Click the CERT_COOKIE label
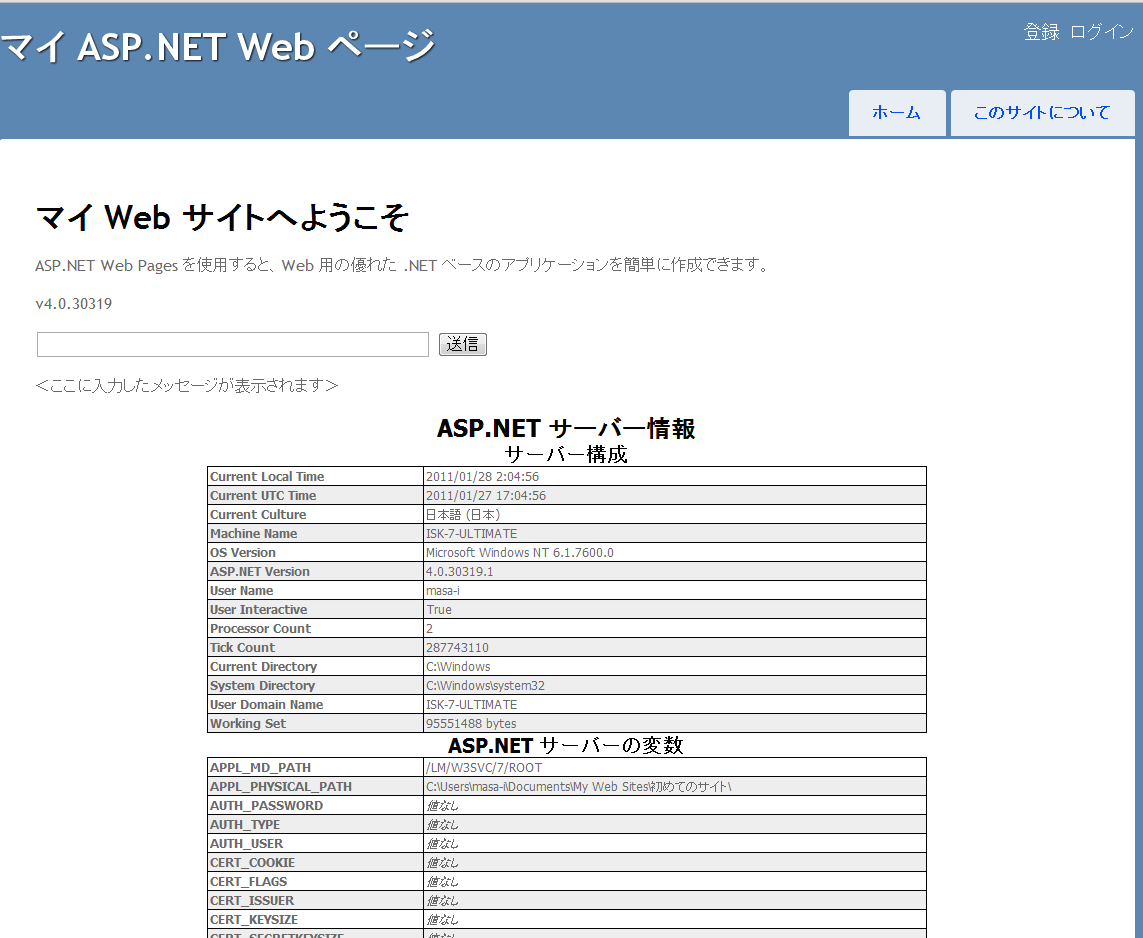 pyautogui.click(x=252, y=862)
